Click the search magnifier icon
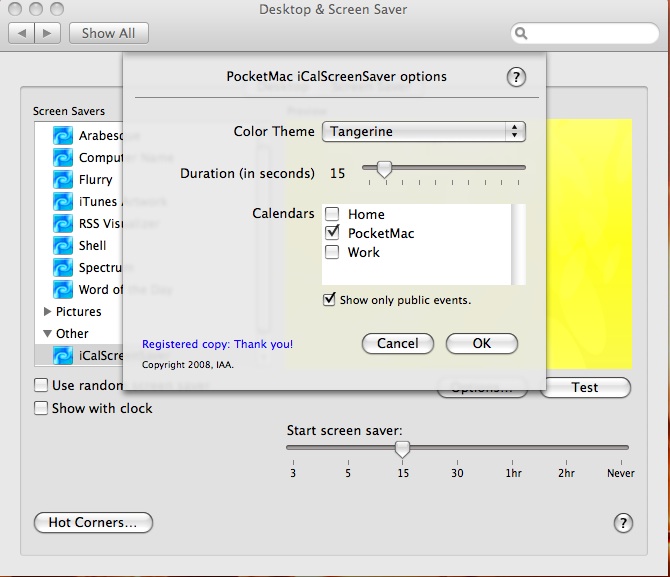The image size is (670, 577). pos(521,33)
